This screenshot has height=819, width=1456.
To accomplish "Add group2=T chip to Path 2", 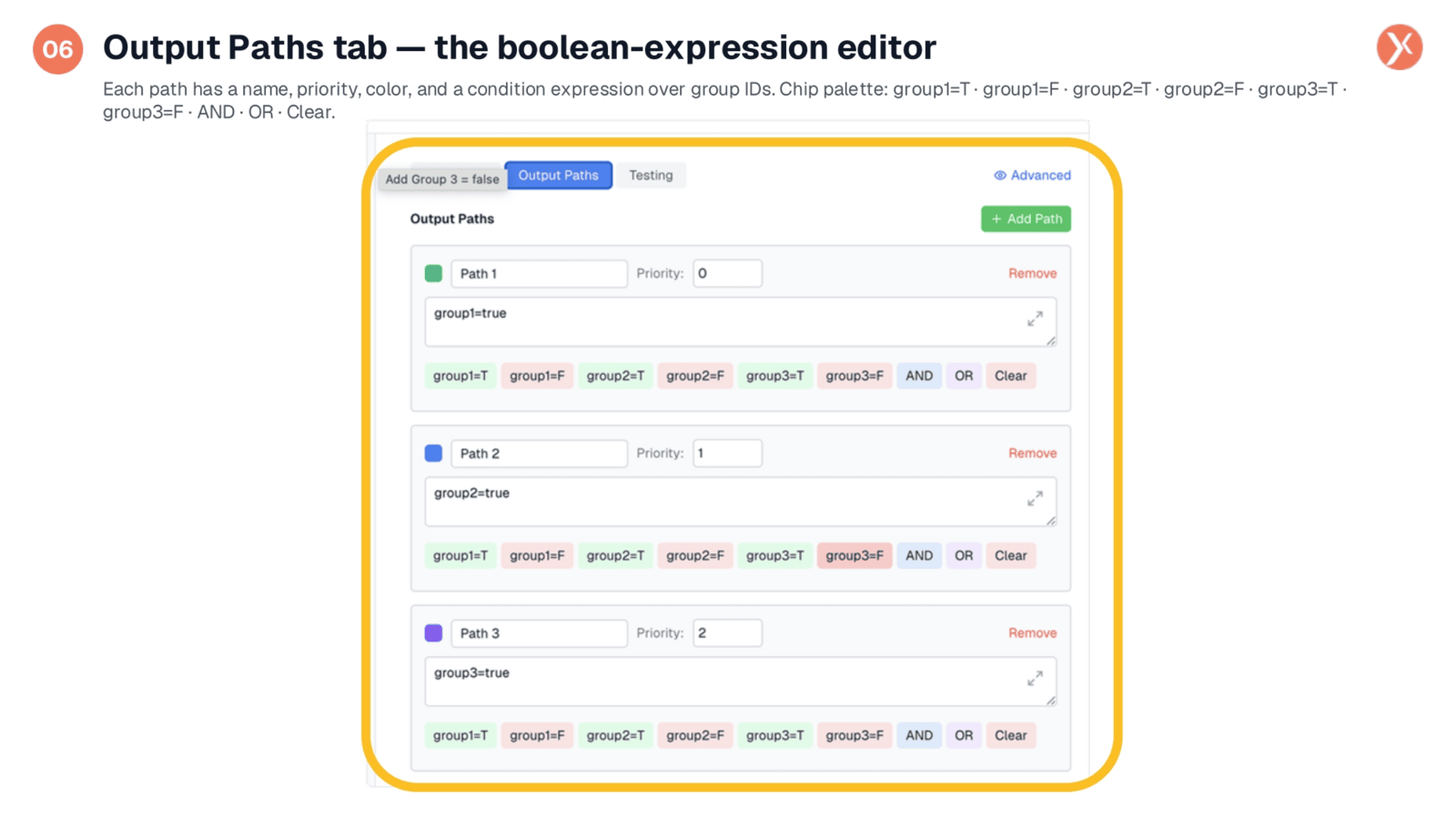I will (615, 555).
